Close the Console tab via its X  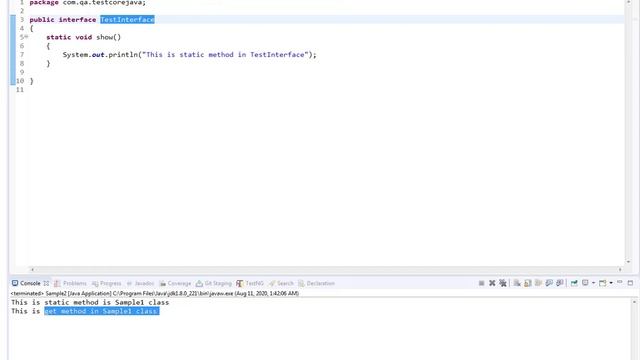[x=46, y=283]
